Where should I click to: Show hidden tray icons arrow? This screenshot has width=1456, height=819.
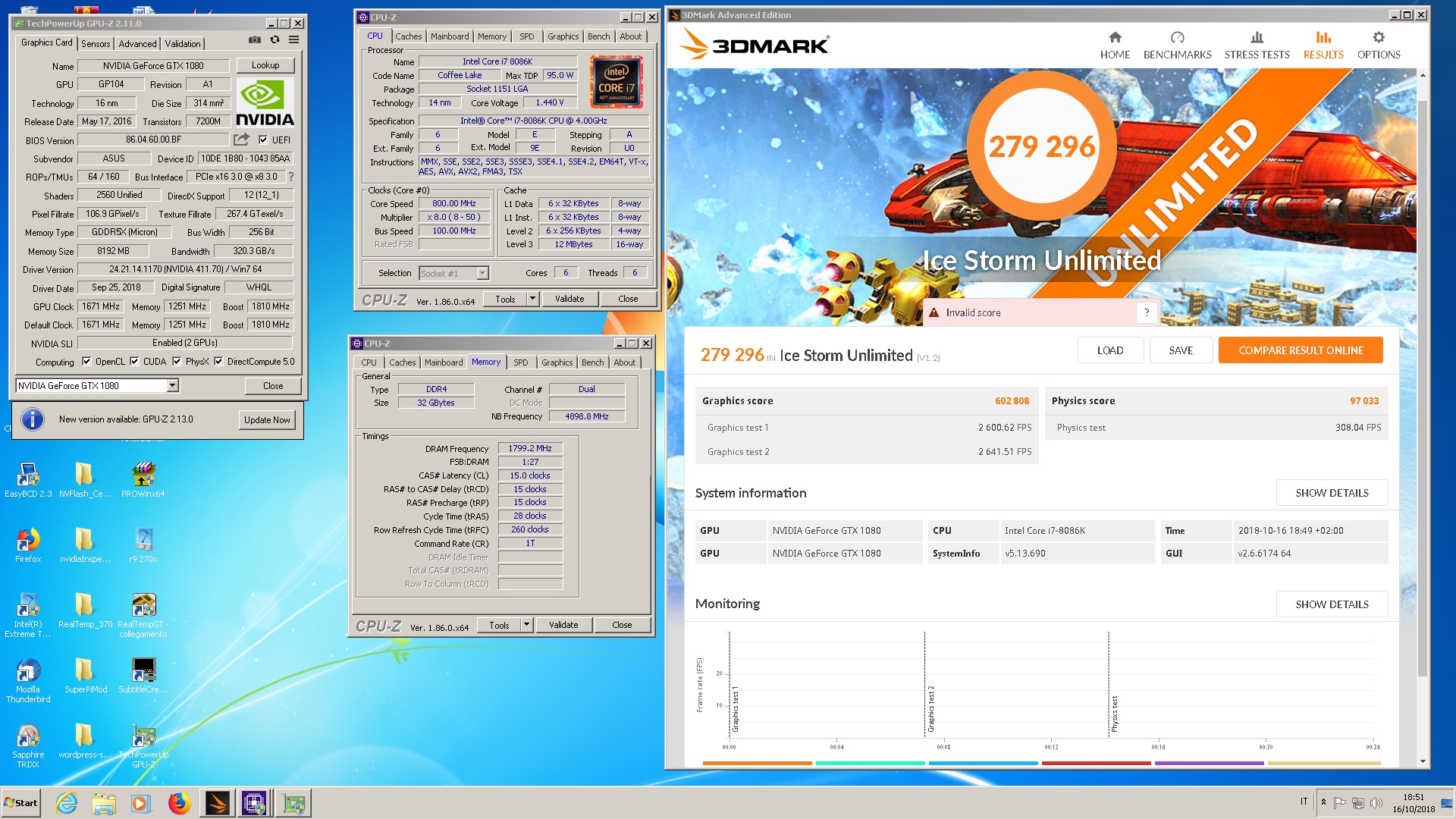pyautogui.click(x=1323, y=802)
